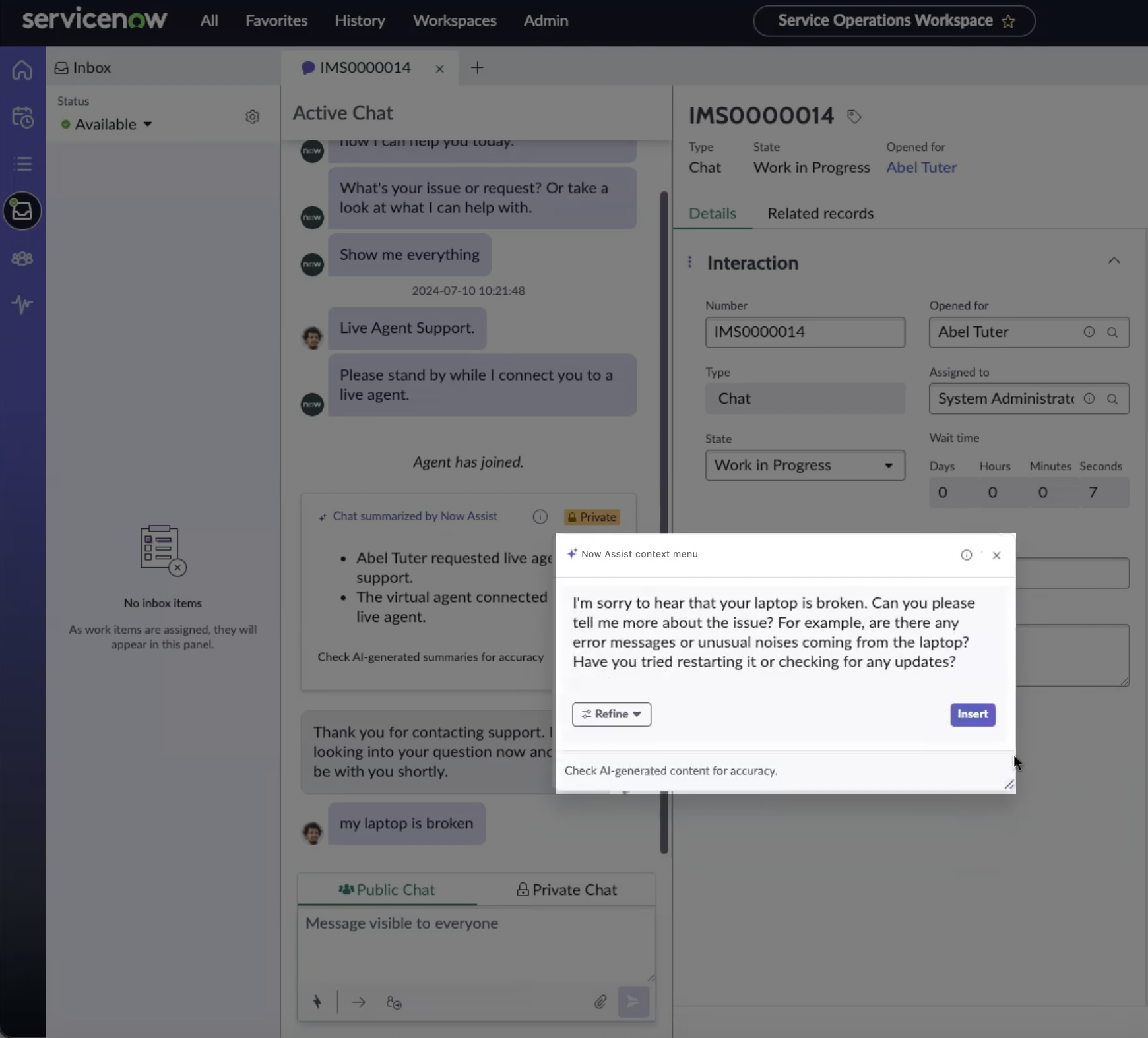Click the Message visible to everyone box
1148x1038 pixels.
point(476,945)
